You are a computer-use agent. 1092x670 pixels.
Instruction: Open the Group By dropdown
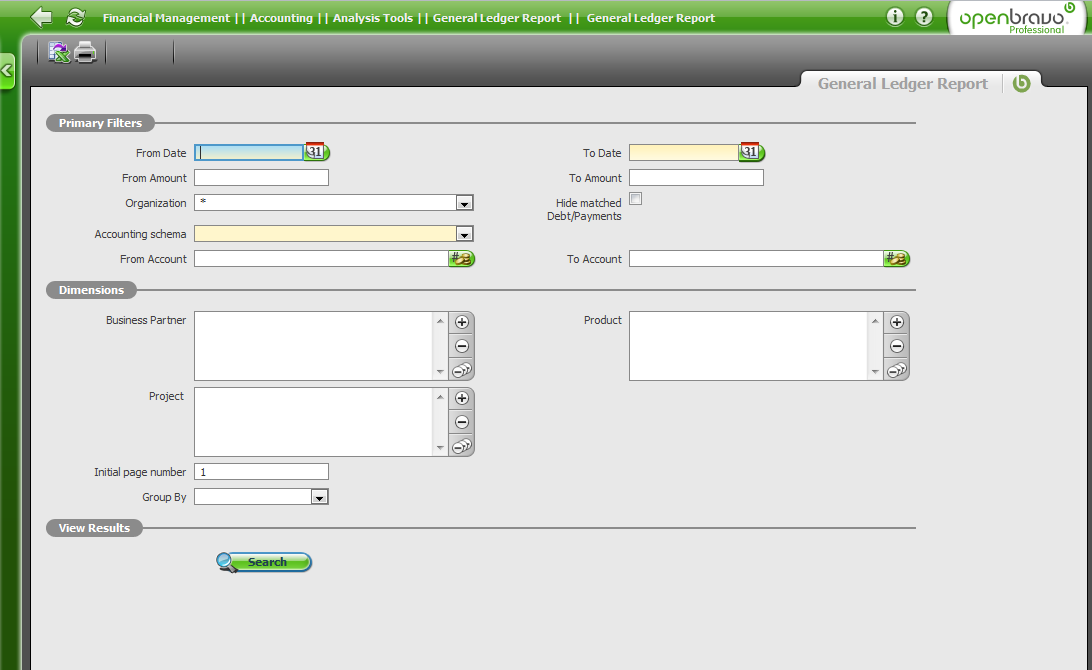(x=320, y=497)
